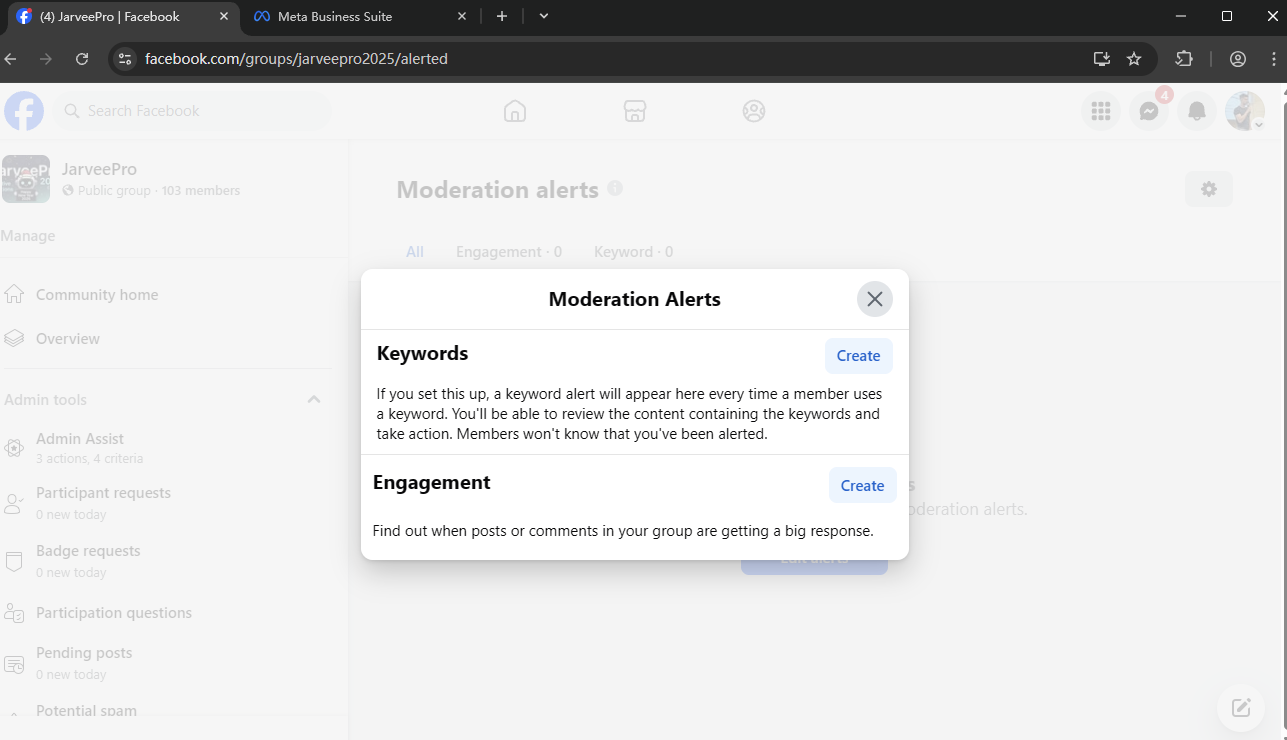Open the notifications bell icon
This screenshot has width=1287, height=740.
click(x=1197, y=111)
